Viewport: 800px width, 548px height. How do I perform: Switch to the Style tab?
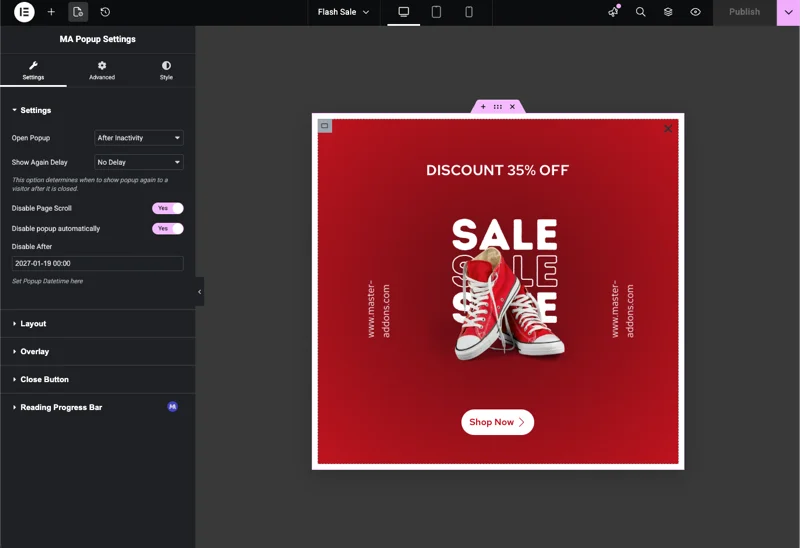click(166, 70)
